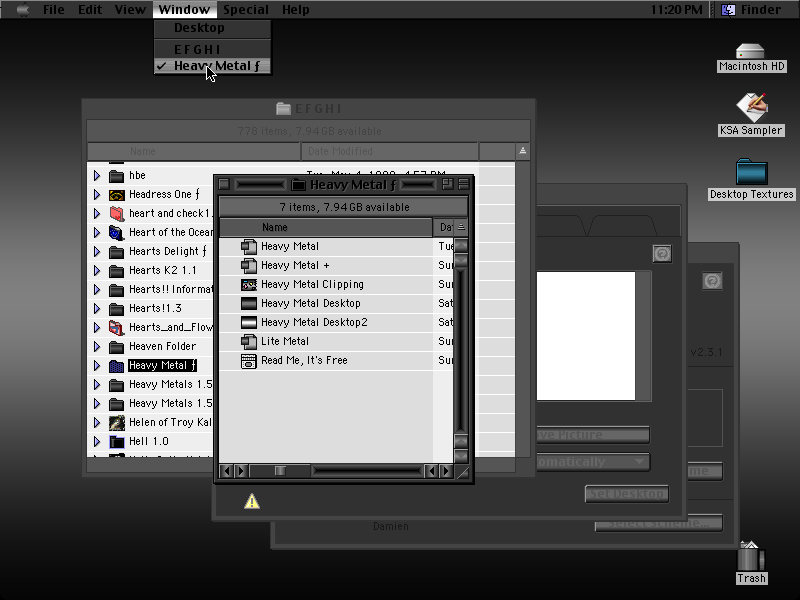Click the Trash icon

751,556
